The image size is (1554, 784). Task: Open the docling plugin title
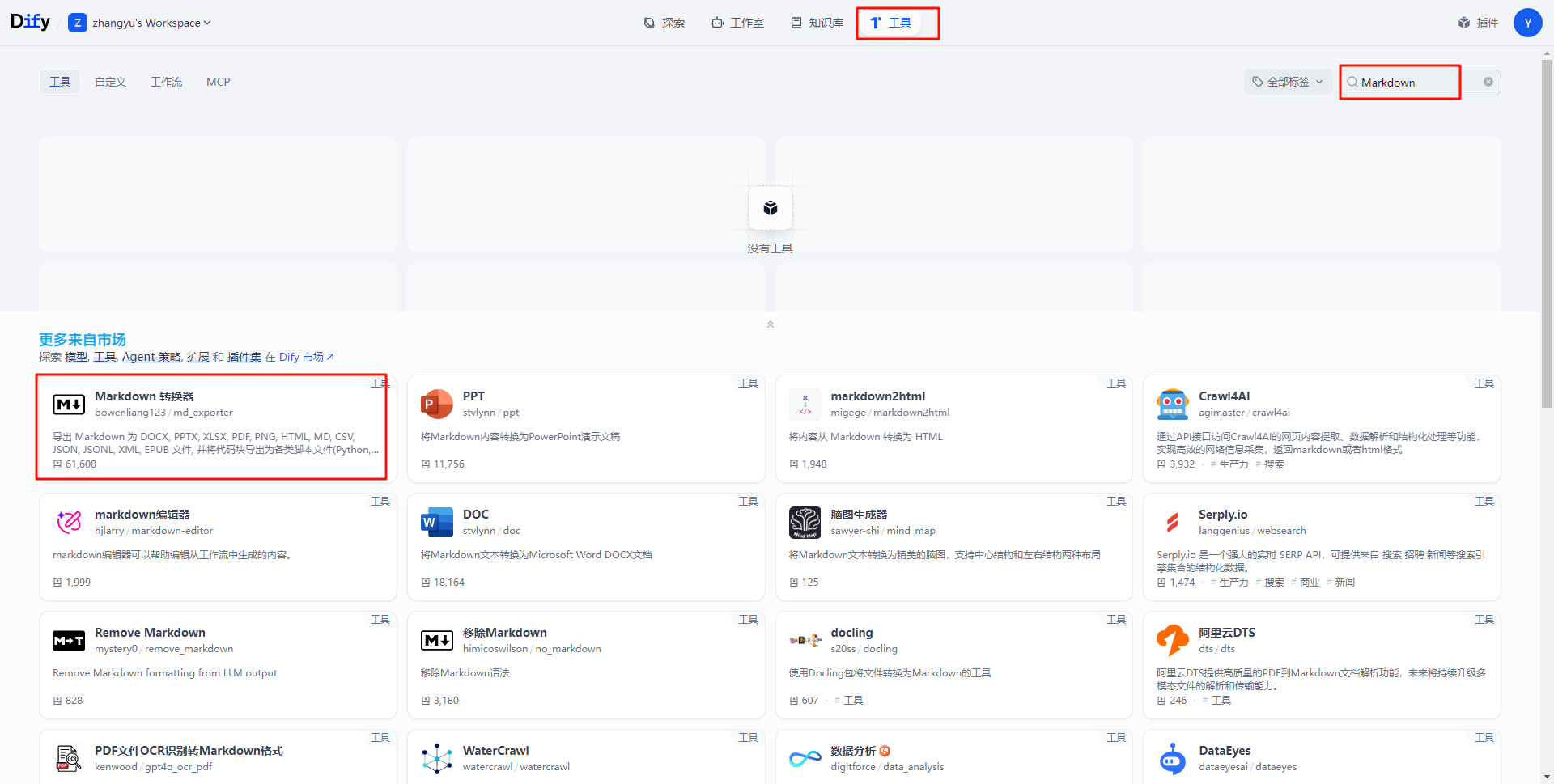click(x=851, y=633)
